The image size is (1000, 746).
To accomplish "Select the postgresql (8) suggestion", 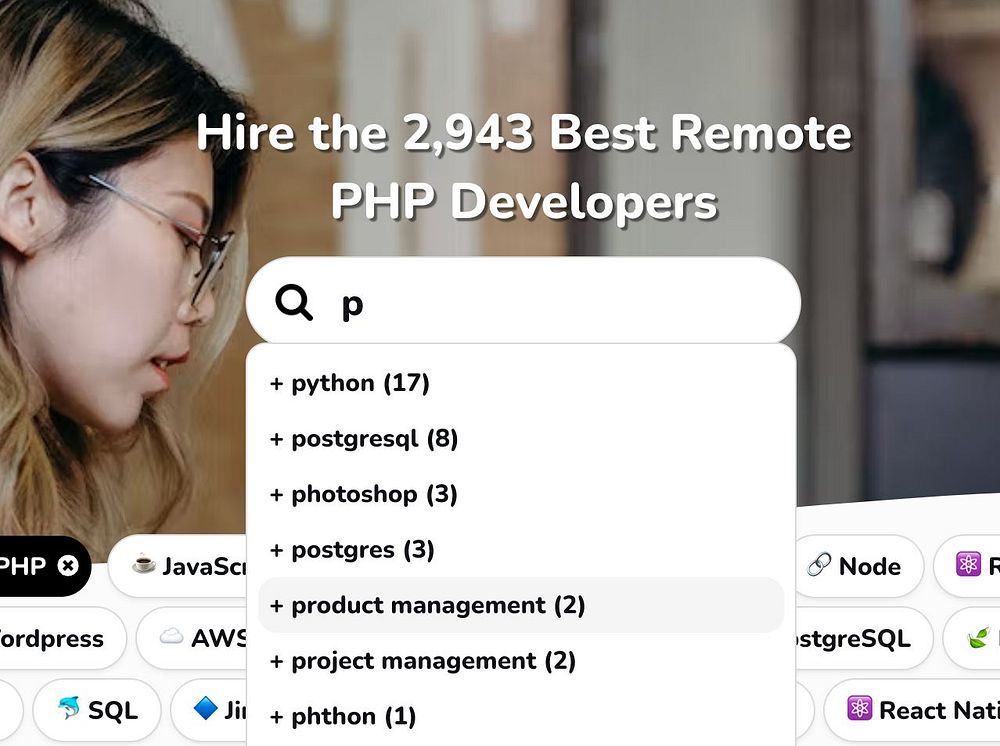I will (521, 439).
